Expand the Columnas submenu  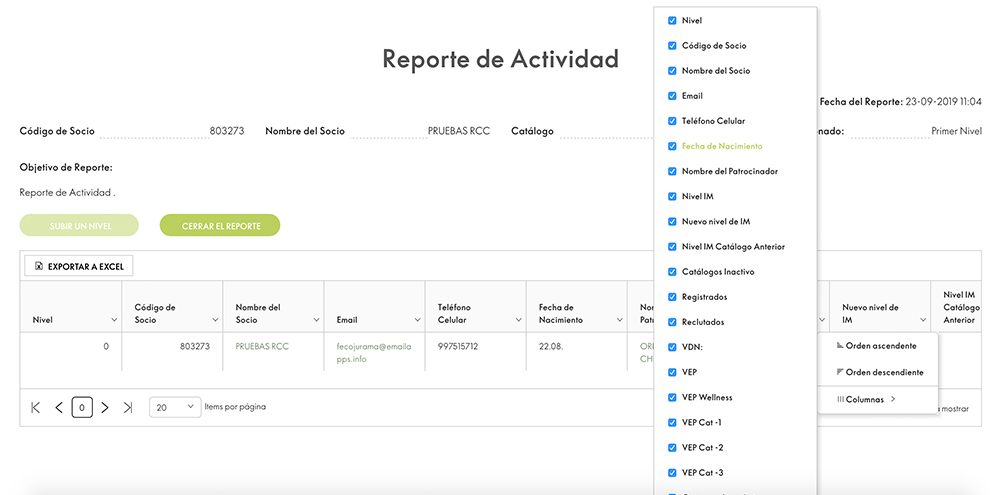866,399
